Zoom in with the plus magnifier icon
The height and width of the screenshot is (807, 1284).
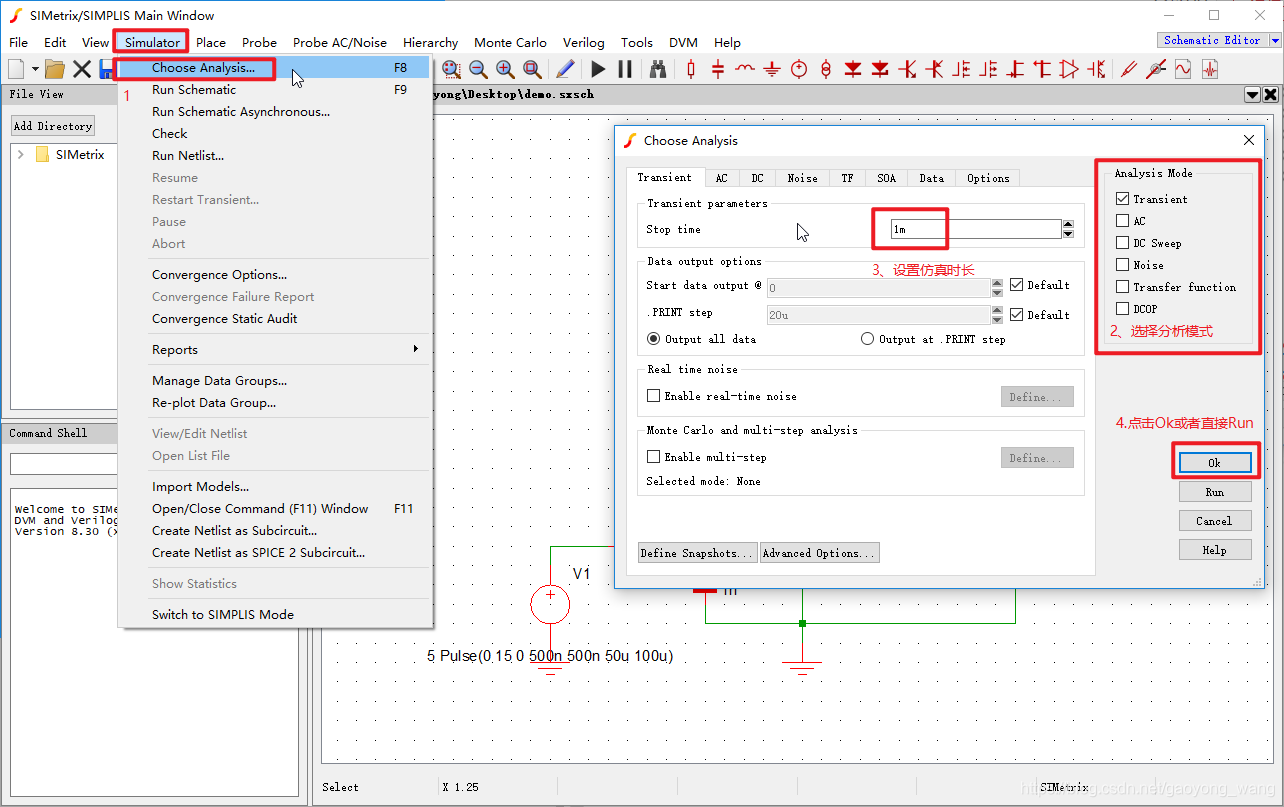click(505, 69)
